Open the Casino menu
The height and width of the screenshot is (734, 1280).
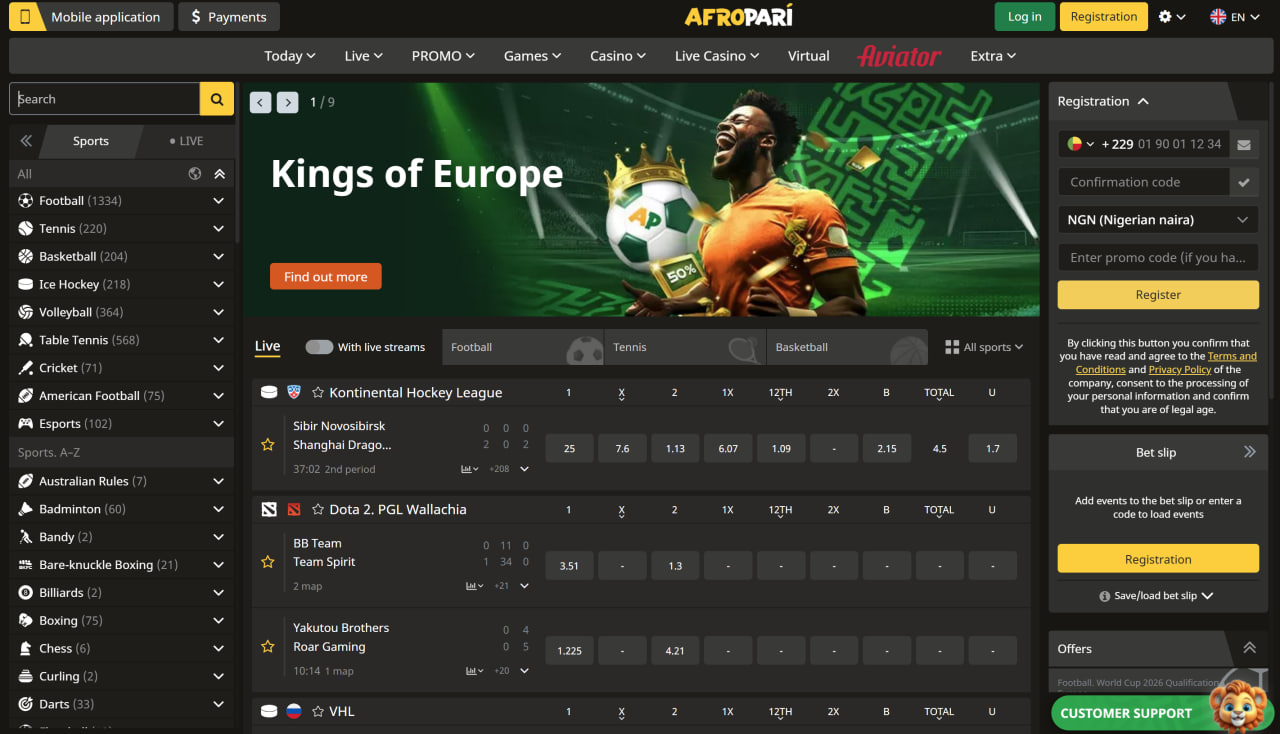pyautogui.click(x=617, y=56)
